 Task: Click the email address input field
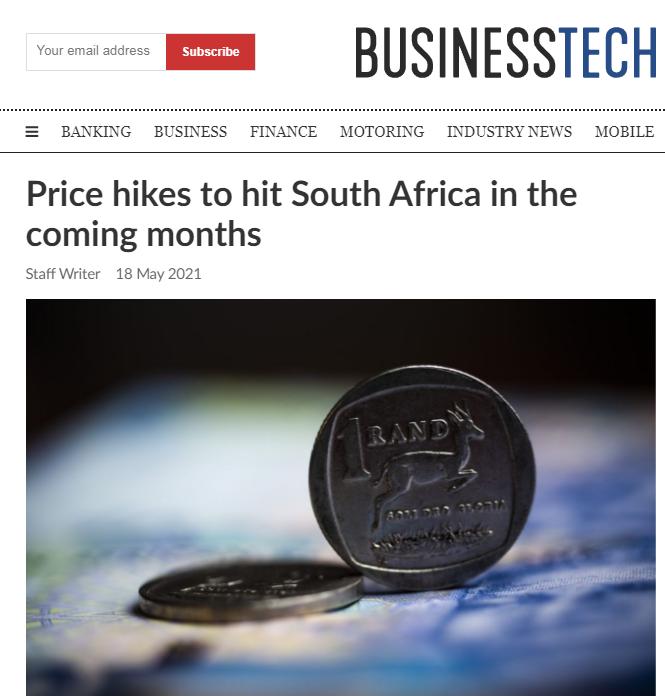[x=96, y=51]
